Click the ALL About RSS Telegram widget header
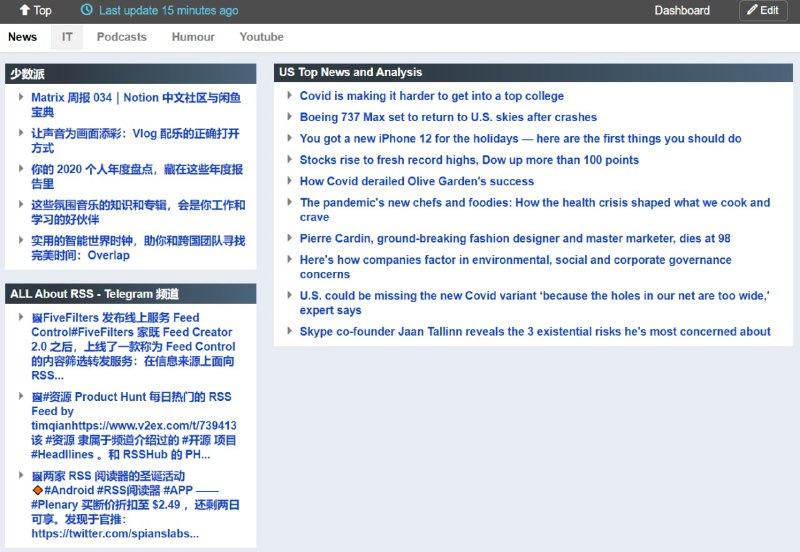The width and height of the screenshot is (800, 552). click(x=94, y=294)
